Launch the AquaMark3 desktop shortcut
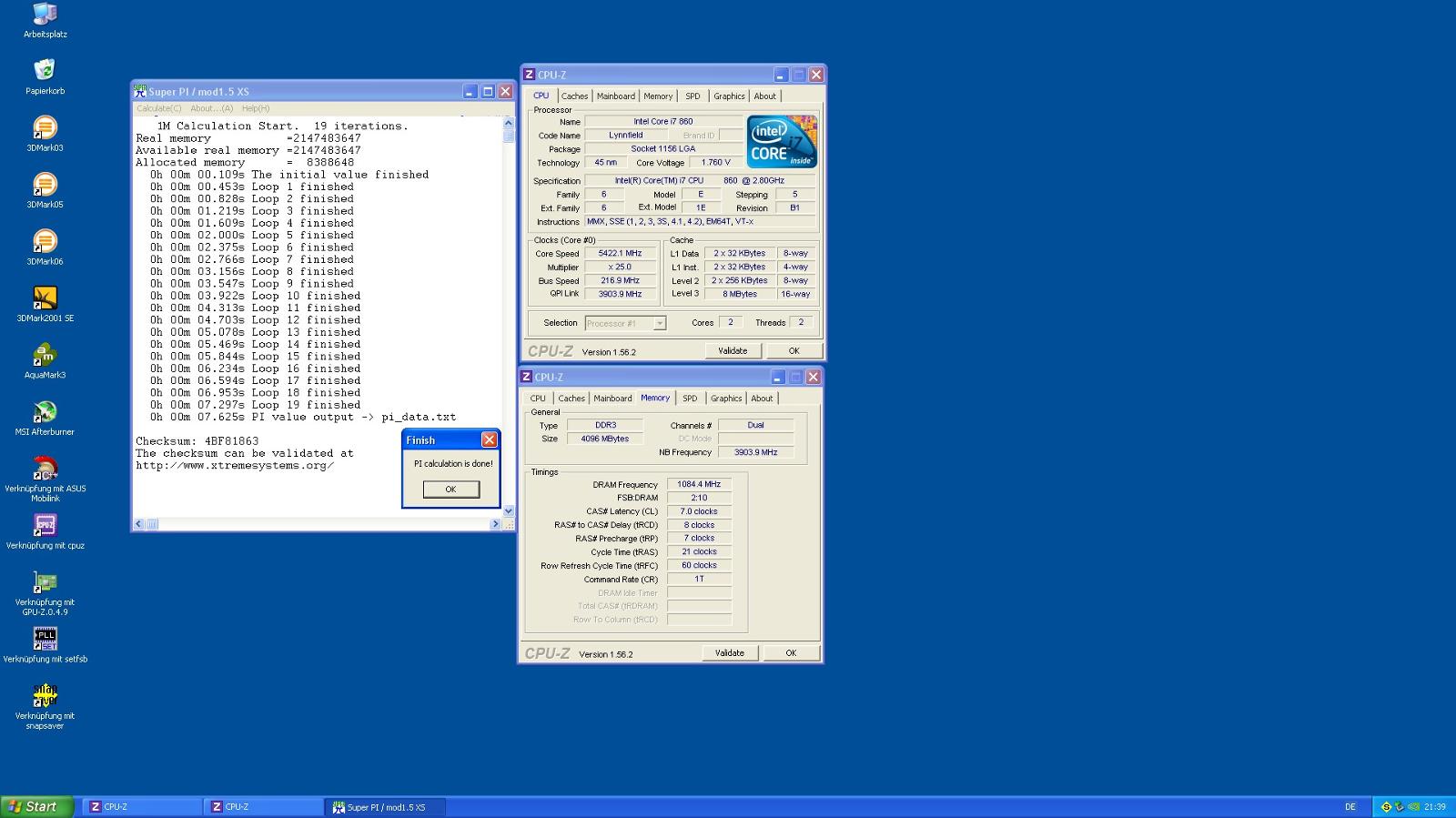The height and width of the screenshot is (818, 1456). pyautogui.click(x=45, y=355)
